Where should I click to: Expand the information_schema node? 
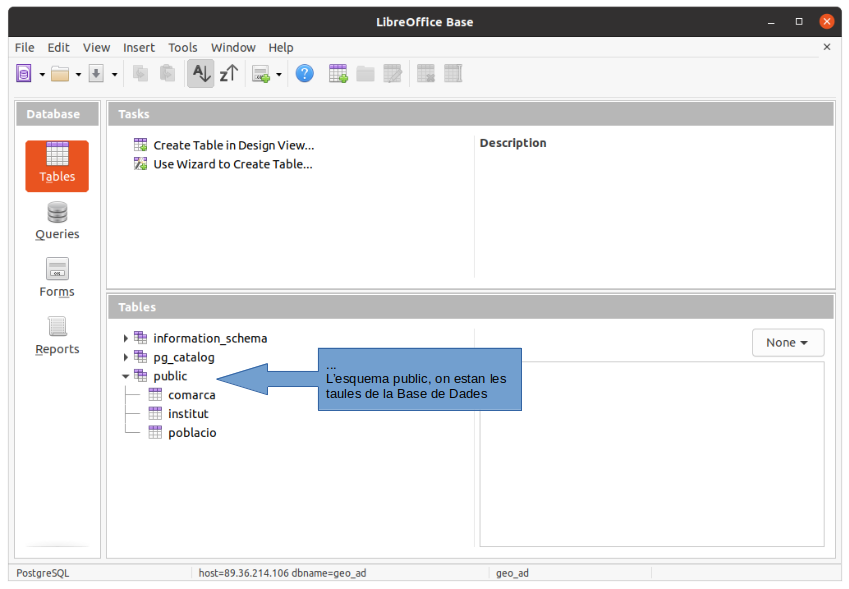point(126,338)
